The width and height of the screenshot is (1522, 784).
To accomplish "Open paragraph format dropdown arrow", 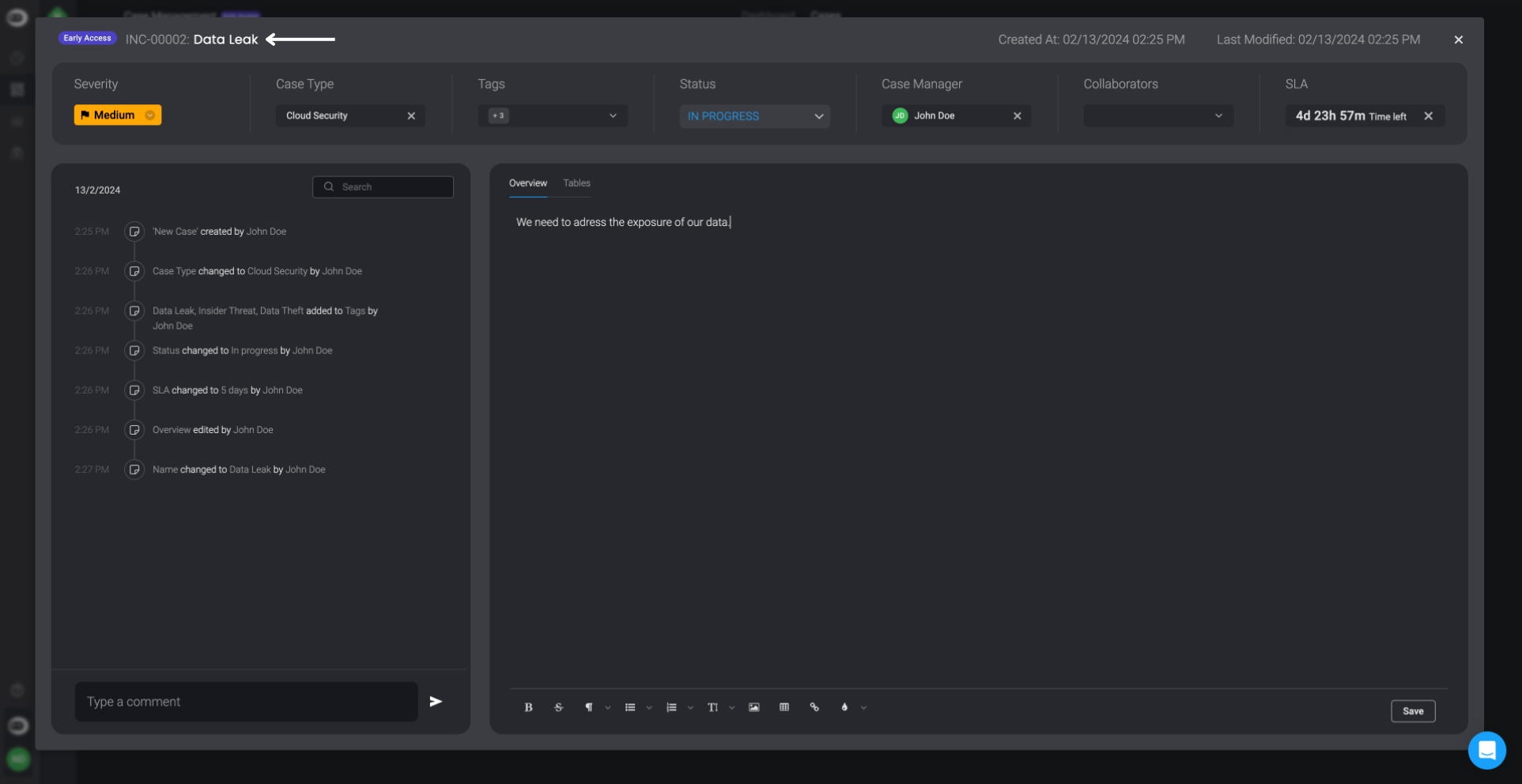I will (x=608, y=708).
